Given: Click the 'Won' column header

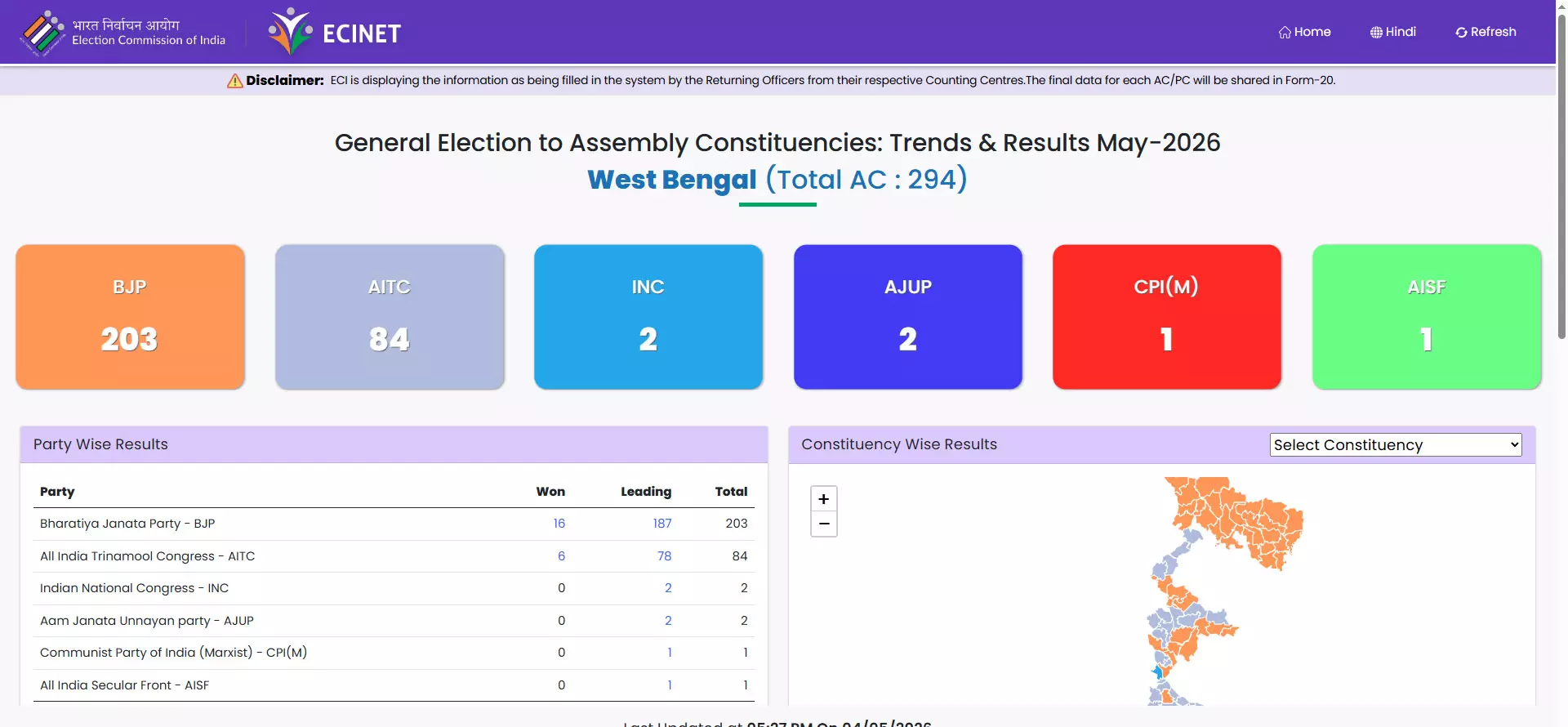Looking at the screenshot, I should click(x=550, y=492).
